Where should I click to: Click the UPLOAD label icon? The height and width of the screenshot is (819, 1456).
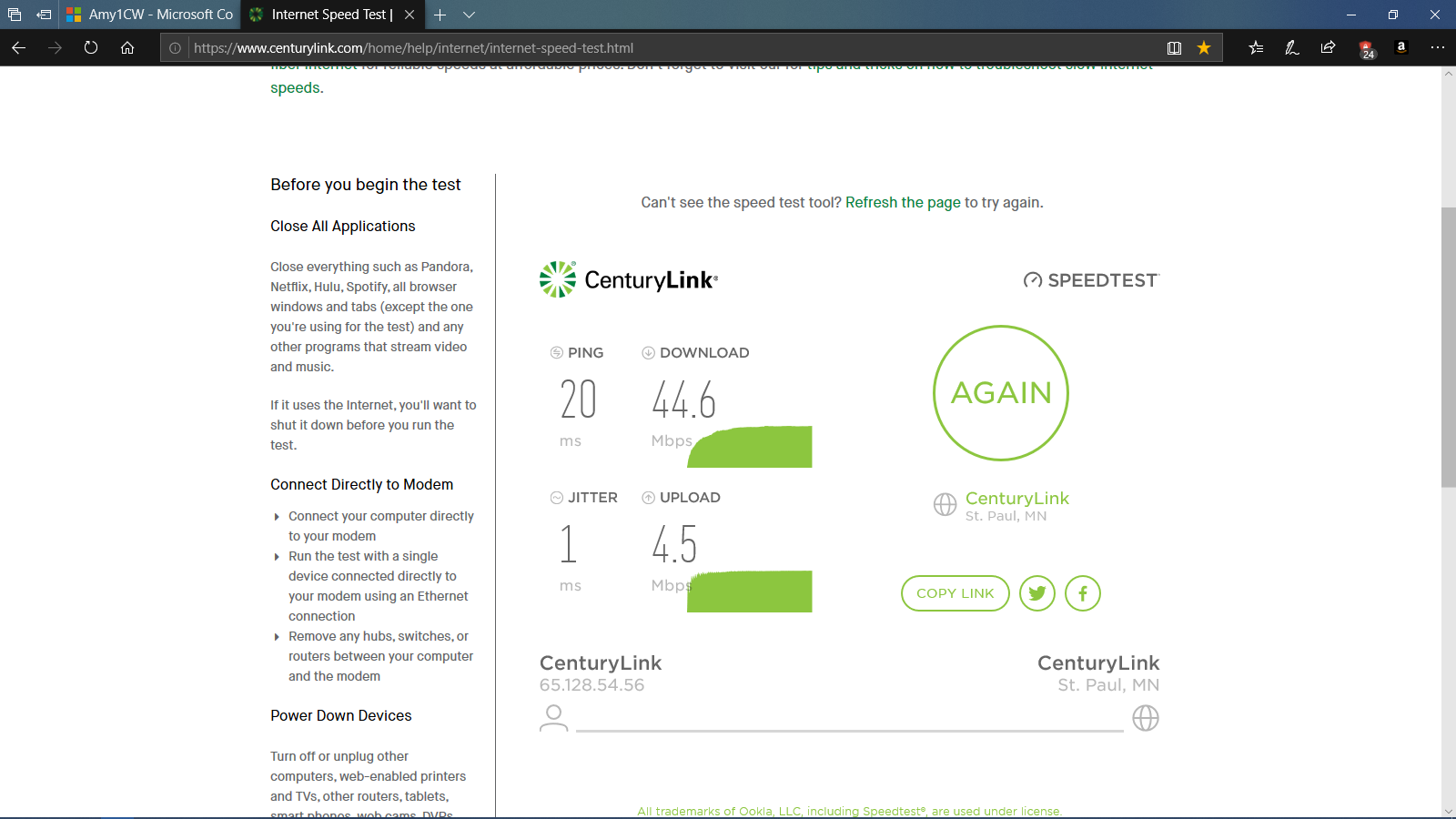[648, 497]
